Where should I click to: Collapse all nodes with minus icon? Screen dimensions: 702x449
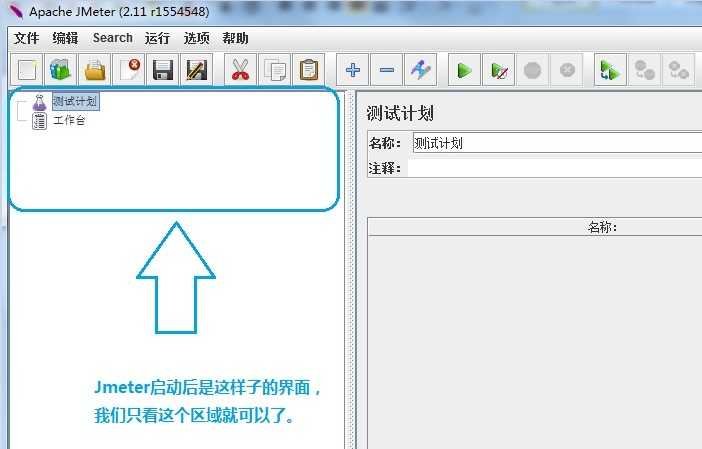(386, 70)
